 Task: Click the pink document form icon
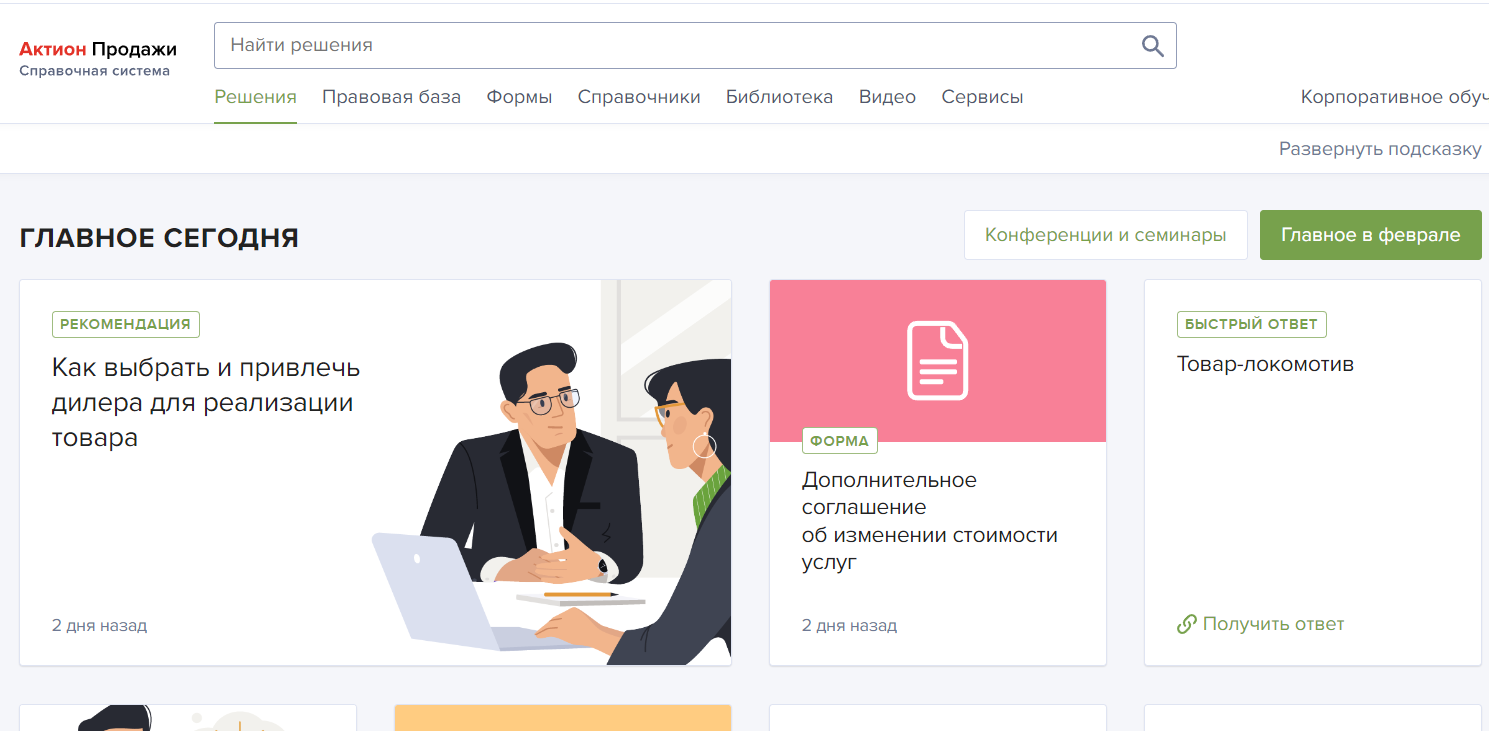coord(937,361)
